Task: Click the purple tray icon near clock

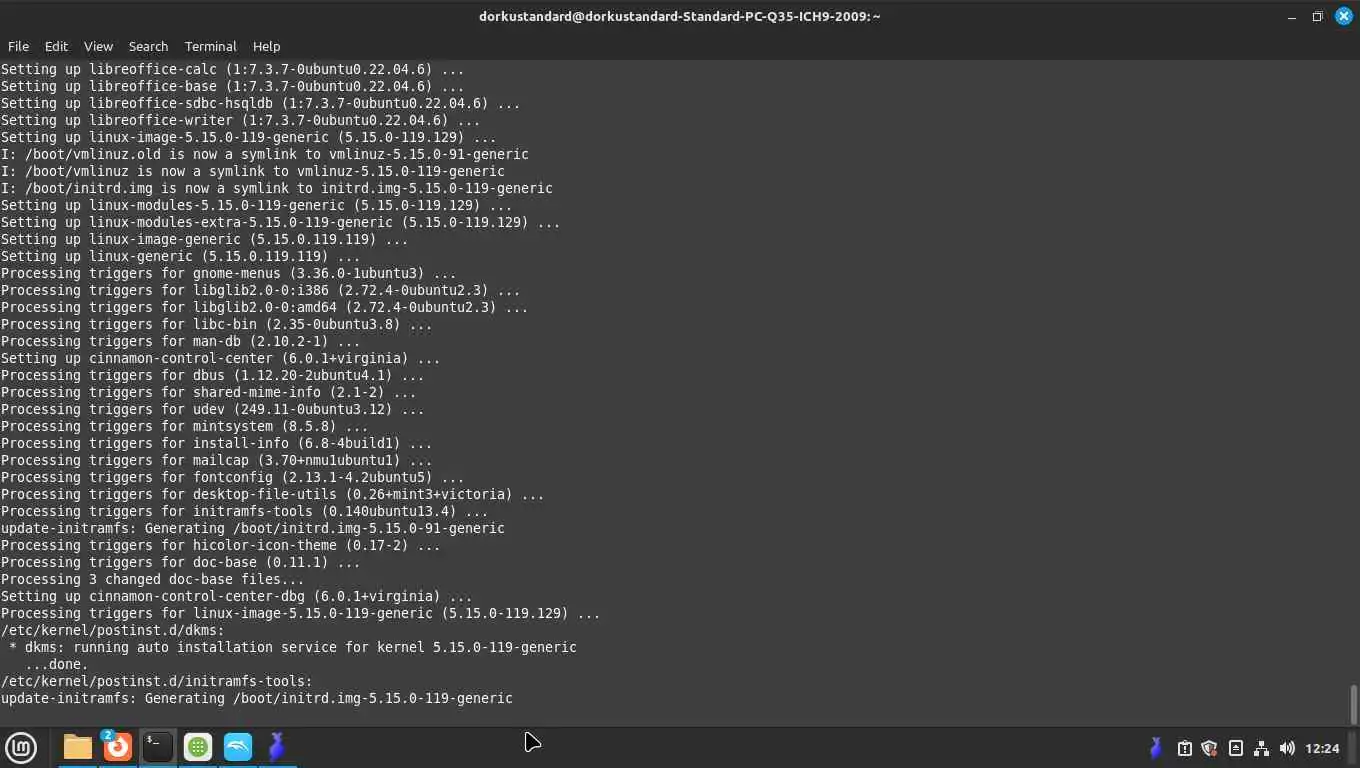Action: click(1156, 748)
